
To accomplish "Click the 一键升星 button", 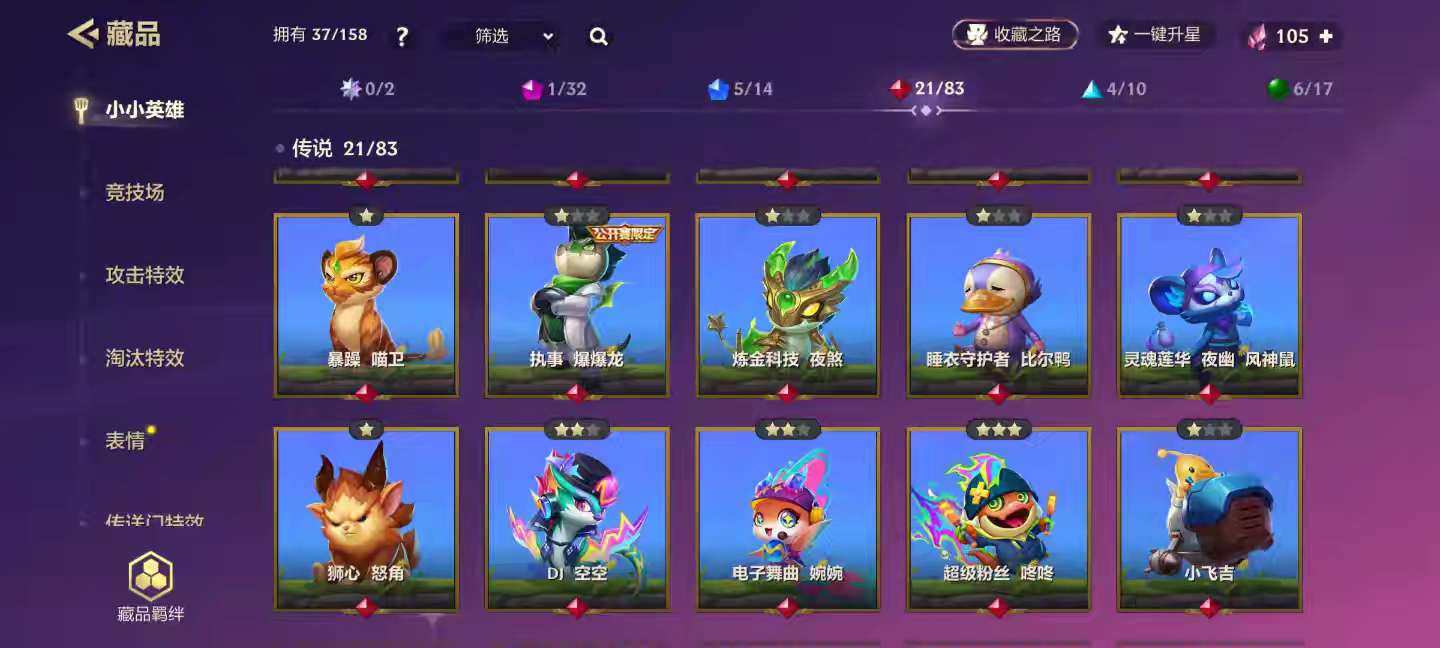I will click(x=1155, y=35).
